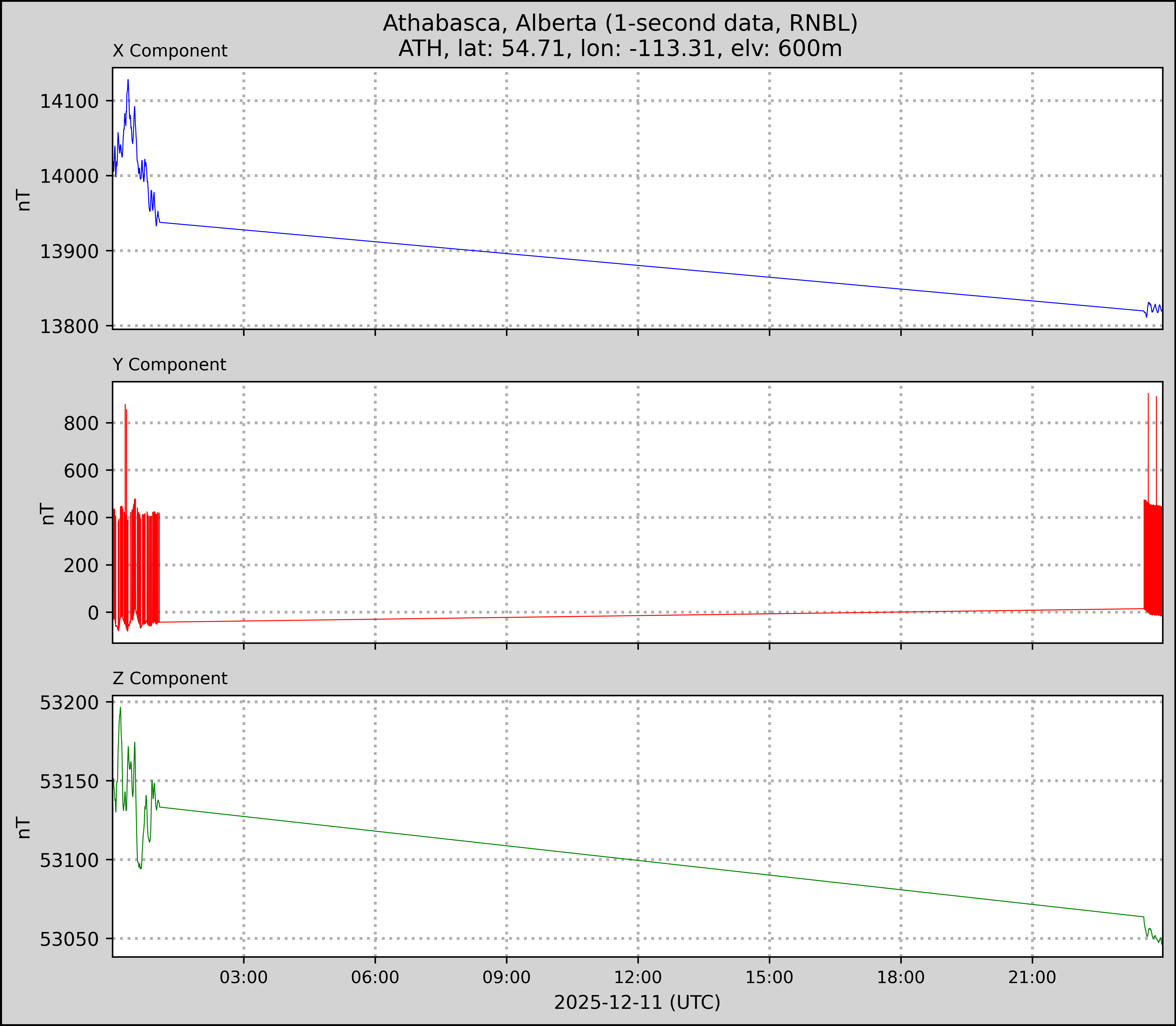Click the 09:00 time axis label
Image resolution: width=1176 pixels, height=1026 pixels.
(506, 977)
